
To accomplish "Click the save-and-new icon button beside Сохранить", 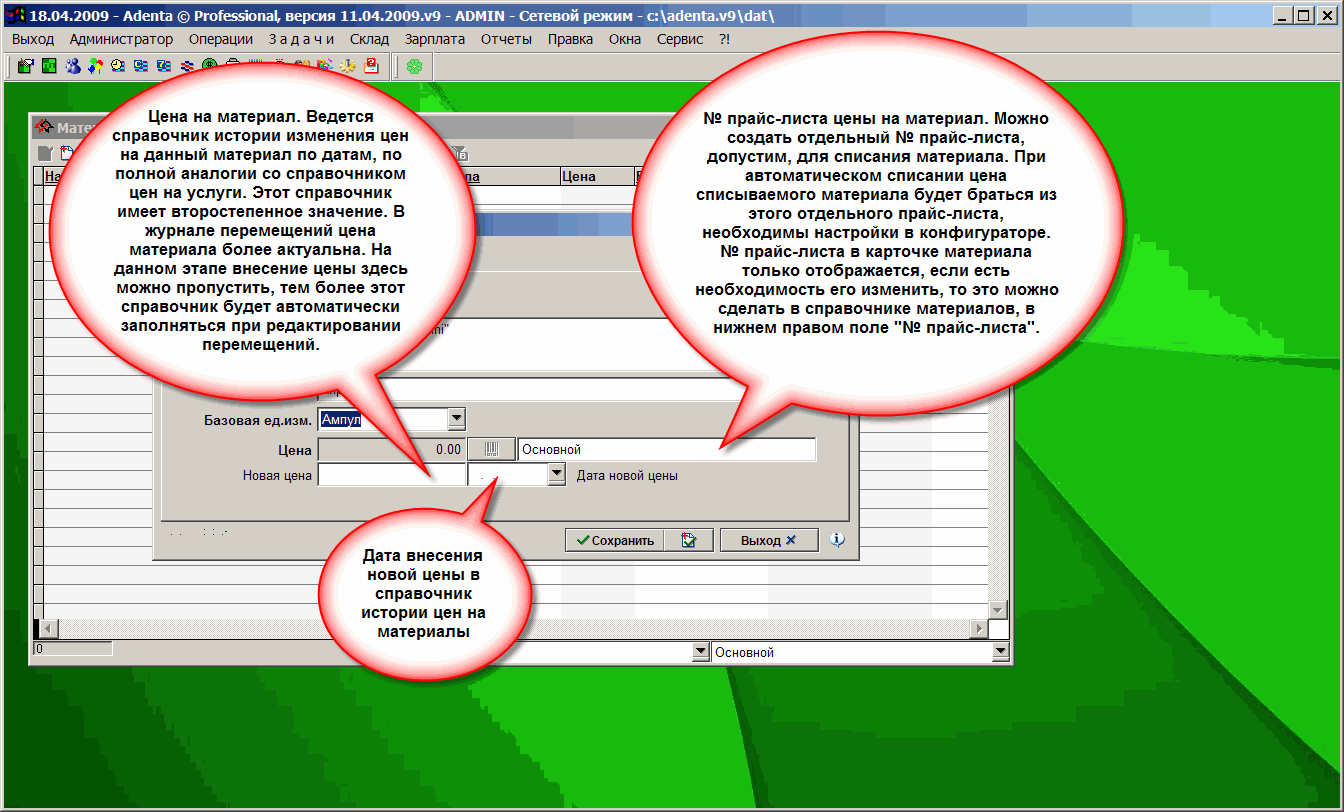I will click(689, 540).
